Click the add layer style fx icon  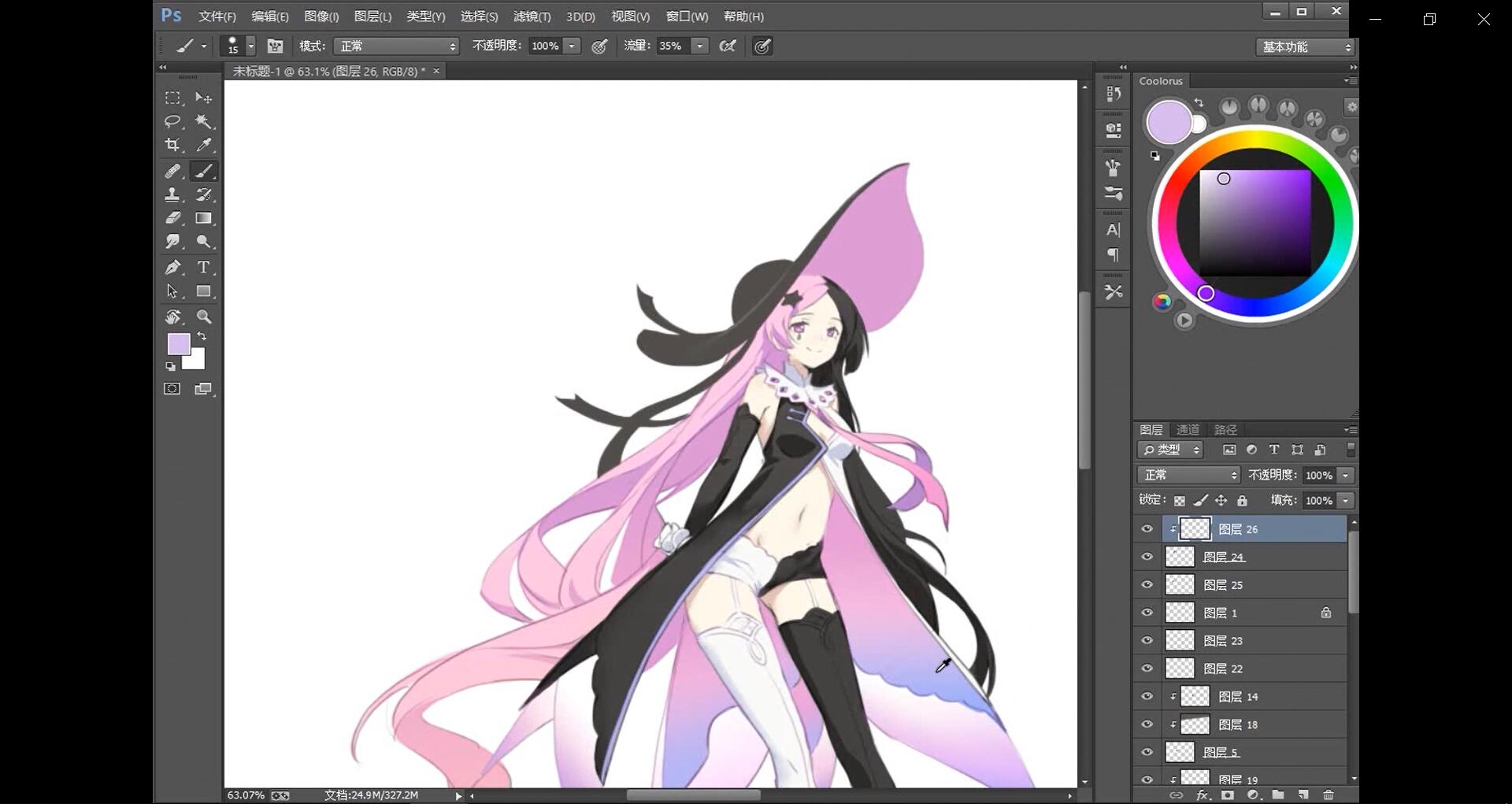(x=1203, y=795)
